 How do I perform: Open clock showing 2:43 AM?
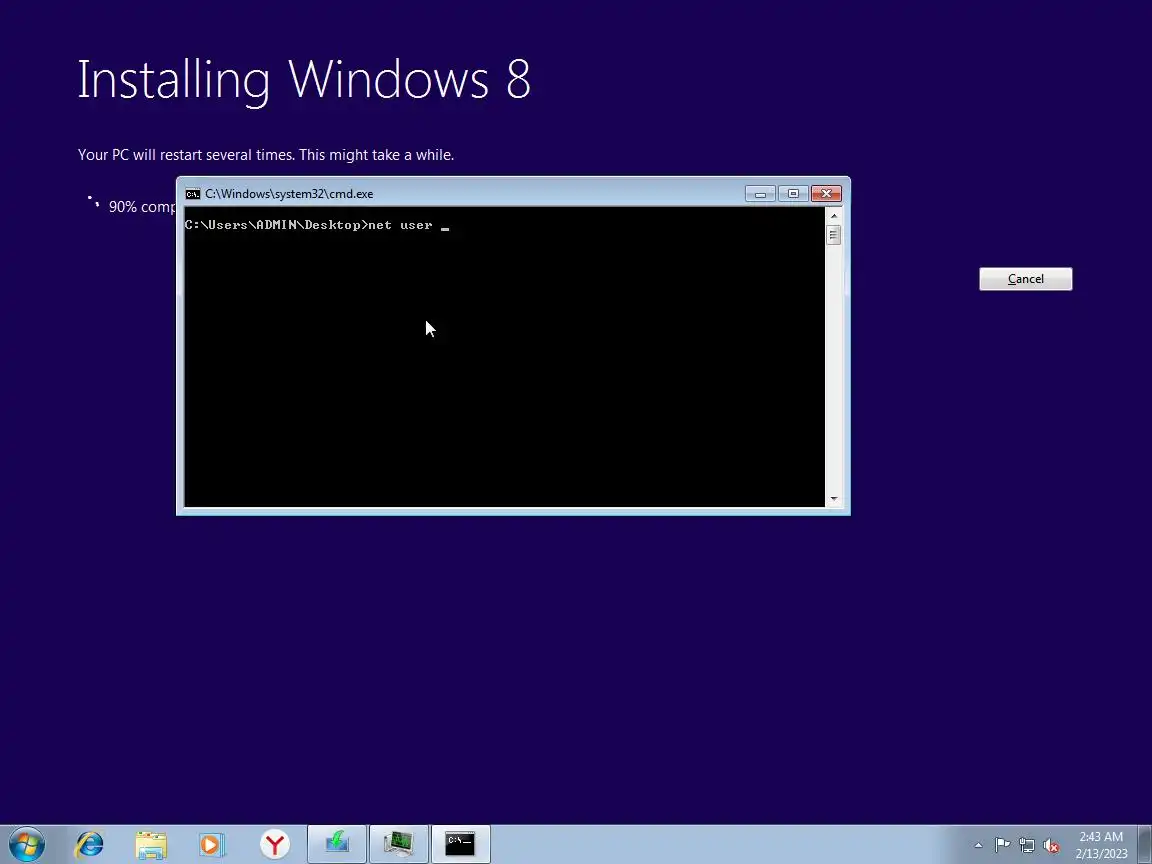1101,837
